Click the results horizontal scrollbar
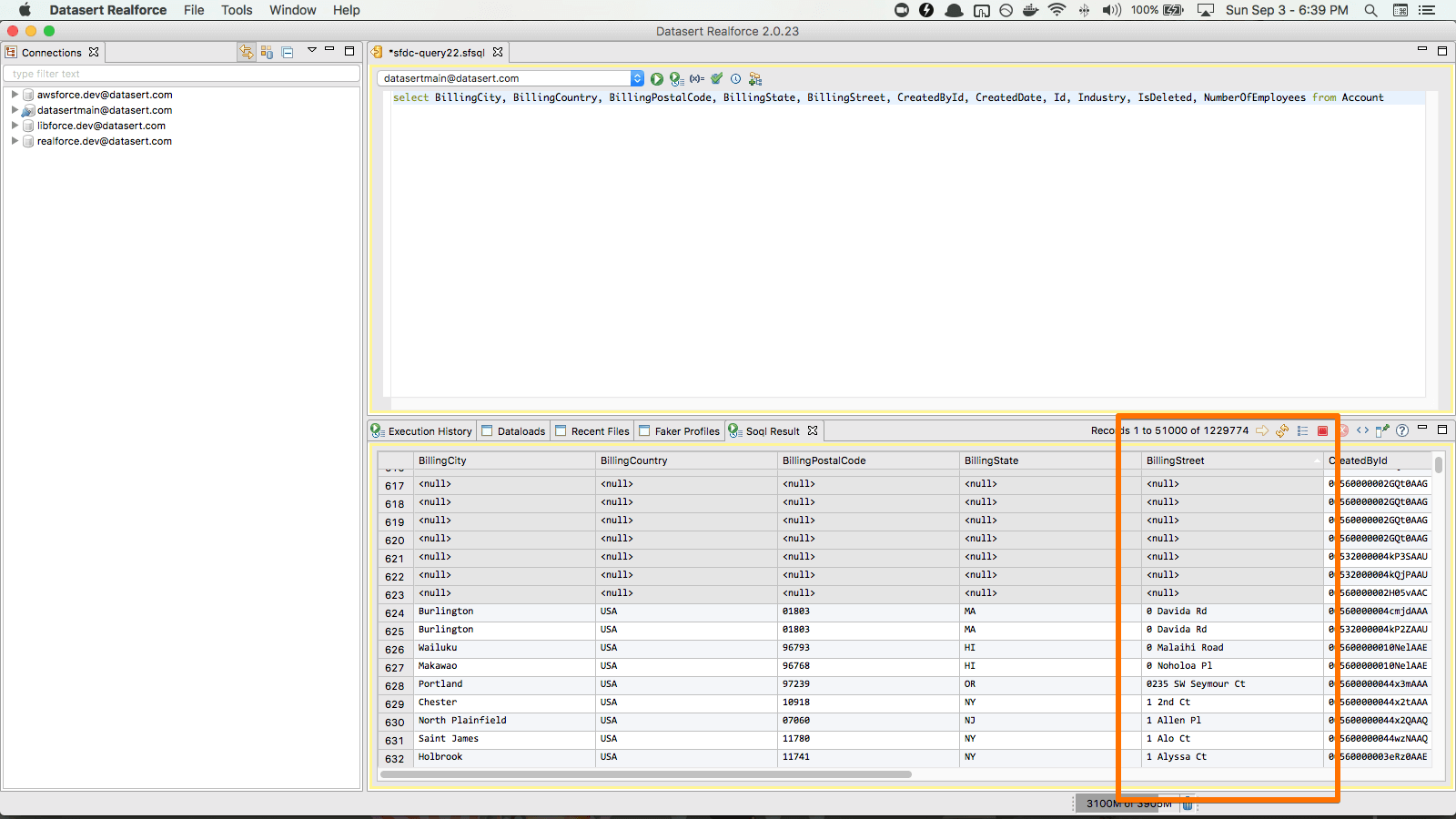This screenshot has height=819, width=1456. [646, 774]
